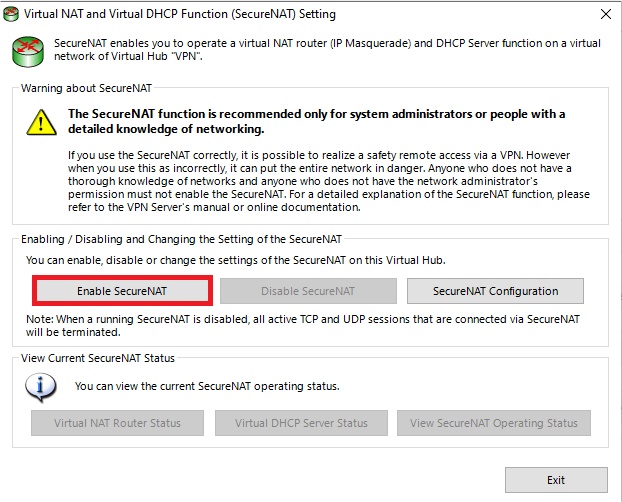The width and height of the screenshot is (622, 502).
Task: Click the SecureNAT description text near the top
Action: [x=327, y=50]
